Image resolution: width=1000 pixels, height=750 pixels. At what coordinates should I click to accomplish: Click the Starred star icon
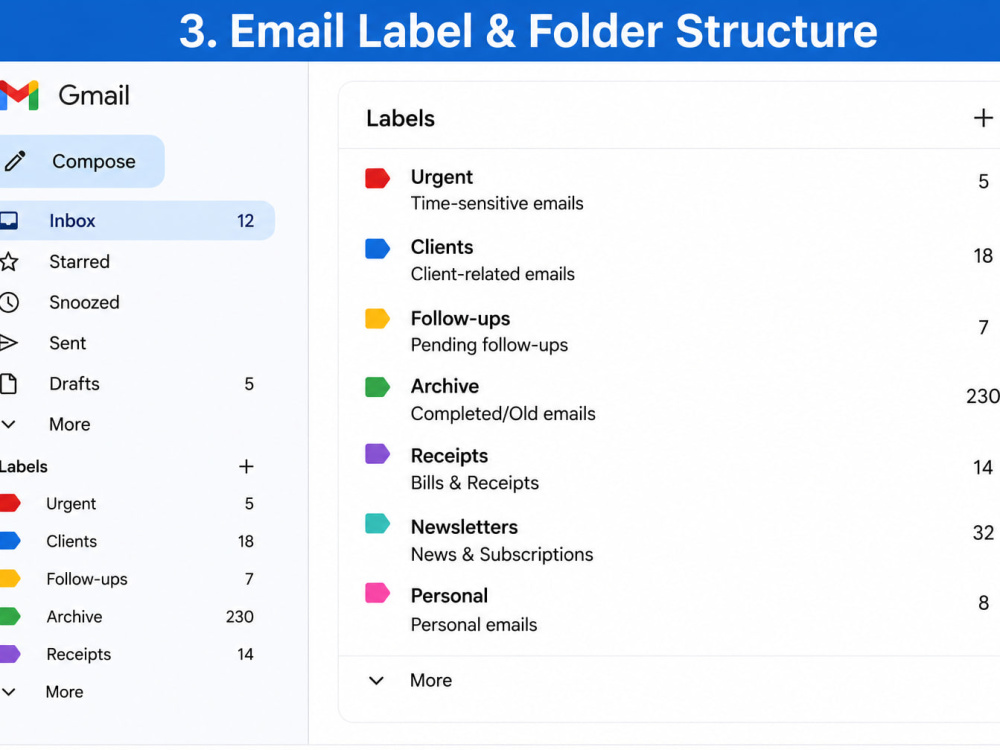(9, 261)
